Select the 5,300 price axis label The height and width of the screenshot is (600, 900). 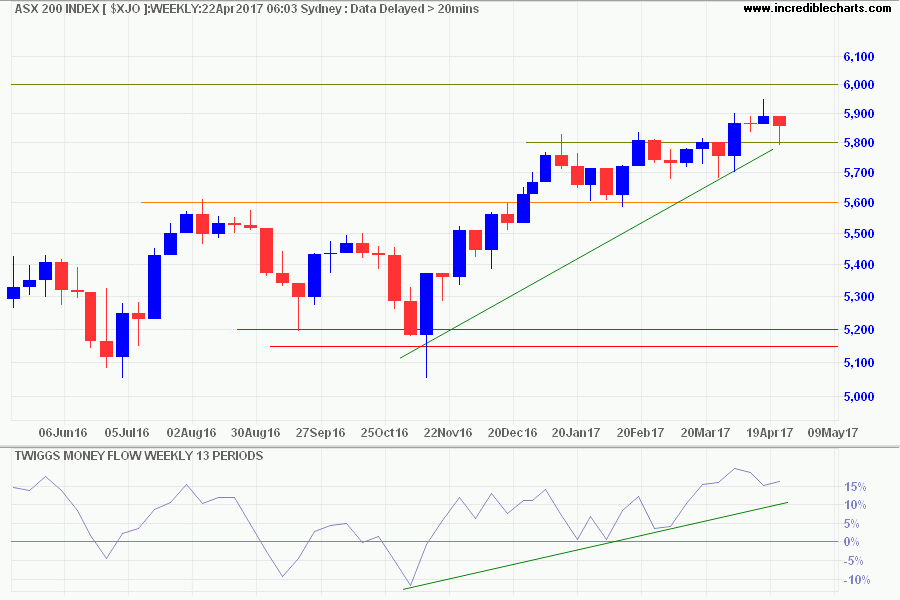[x=859, y=297]
